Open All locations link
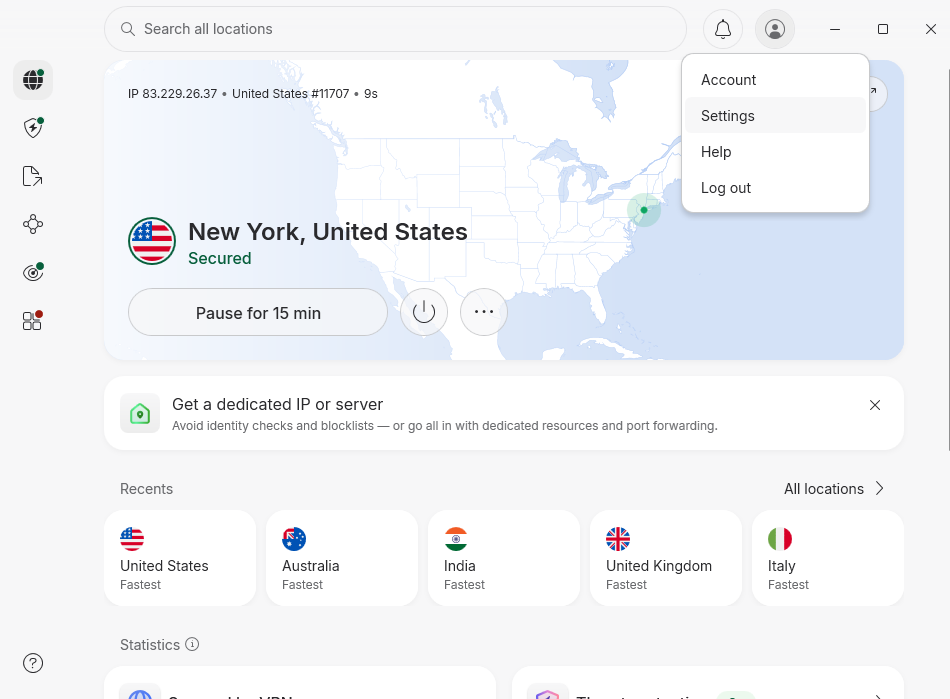 click(824, 489)
